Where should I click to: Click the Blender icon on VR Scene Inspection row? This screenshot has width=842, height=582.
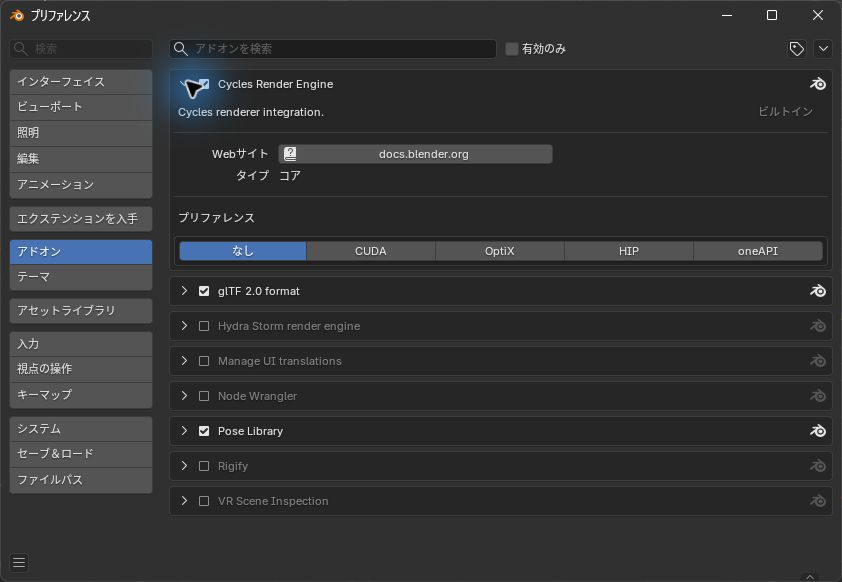pyautogui.click(x=817, y=501)
